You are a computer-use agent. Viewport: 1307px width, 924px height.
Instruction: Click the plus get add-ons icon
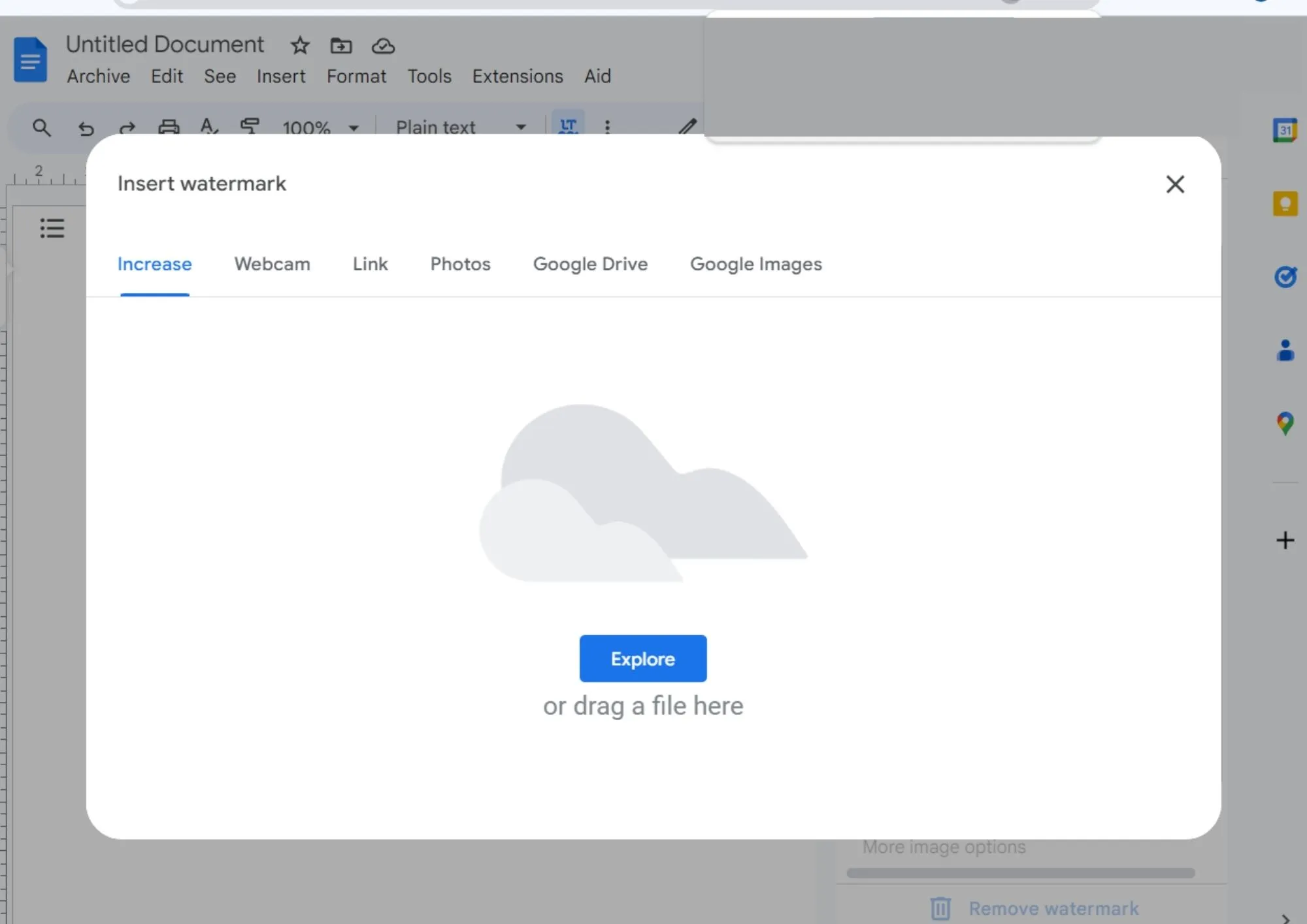1285,540
